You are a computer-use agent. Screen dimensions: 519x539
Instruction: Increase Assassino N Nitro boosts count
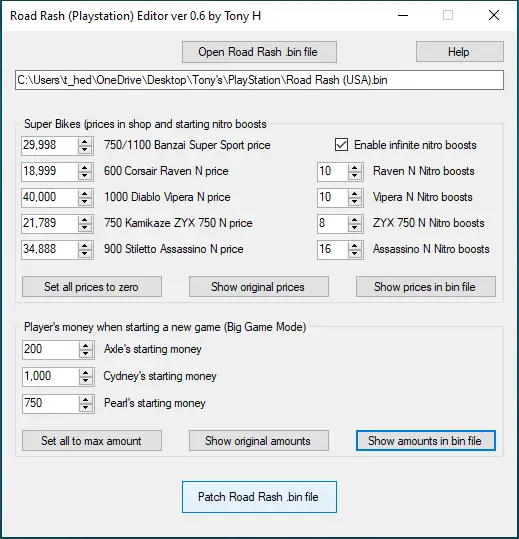click(x=355, y=245)
